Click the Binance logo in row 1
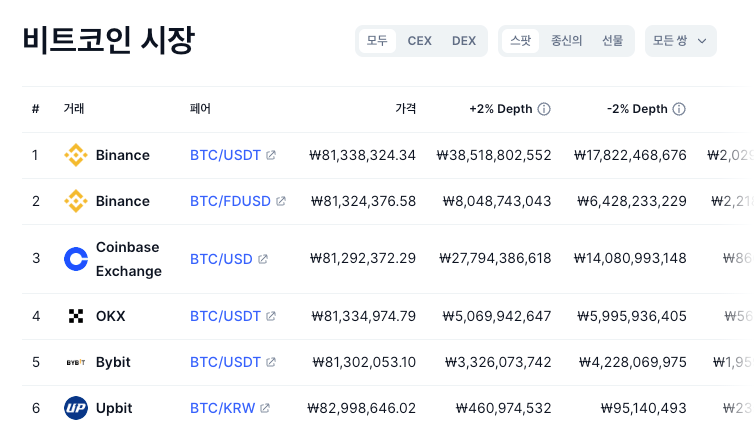The image size is (754, 429). click(x=75, y=155)
